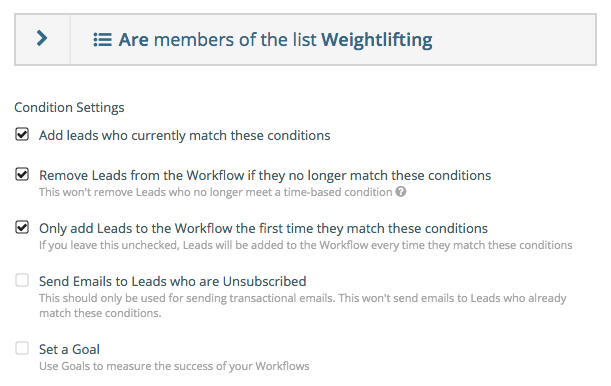The image size is (611, 386).
Task: Click the help question mark icon
Action: (401, 192)
